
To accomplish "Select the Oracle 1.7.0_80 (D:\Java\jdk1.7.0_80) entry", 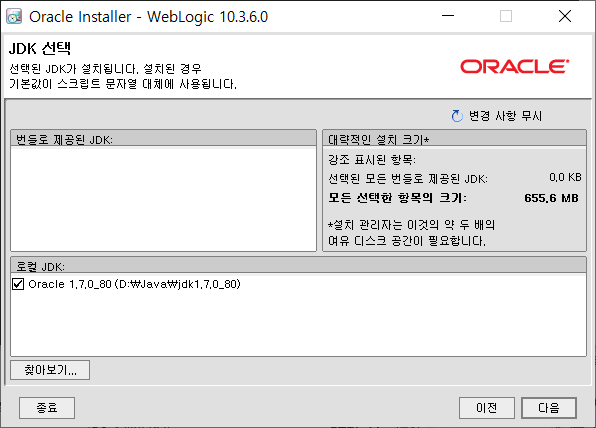I will 135,284.
